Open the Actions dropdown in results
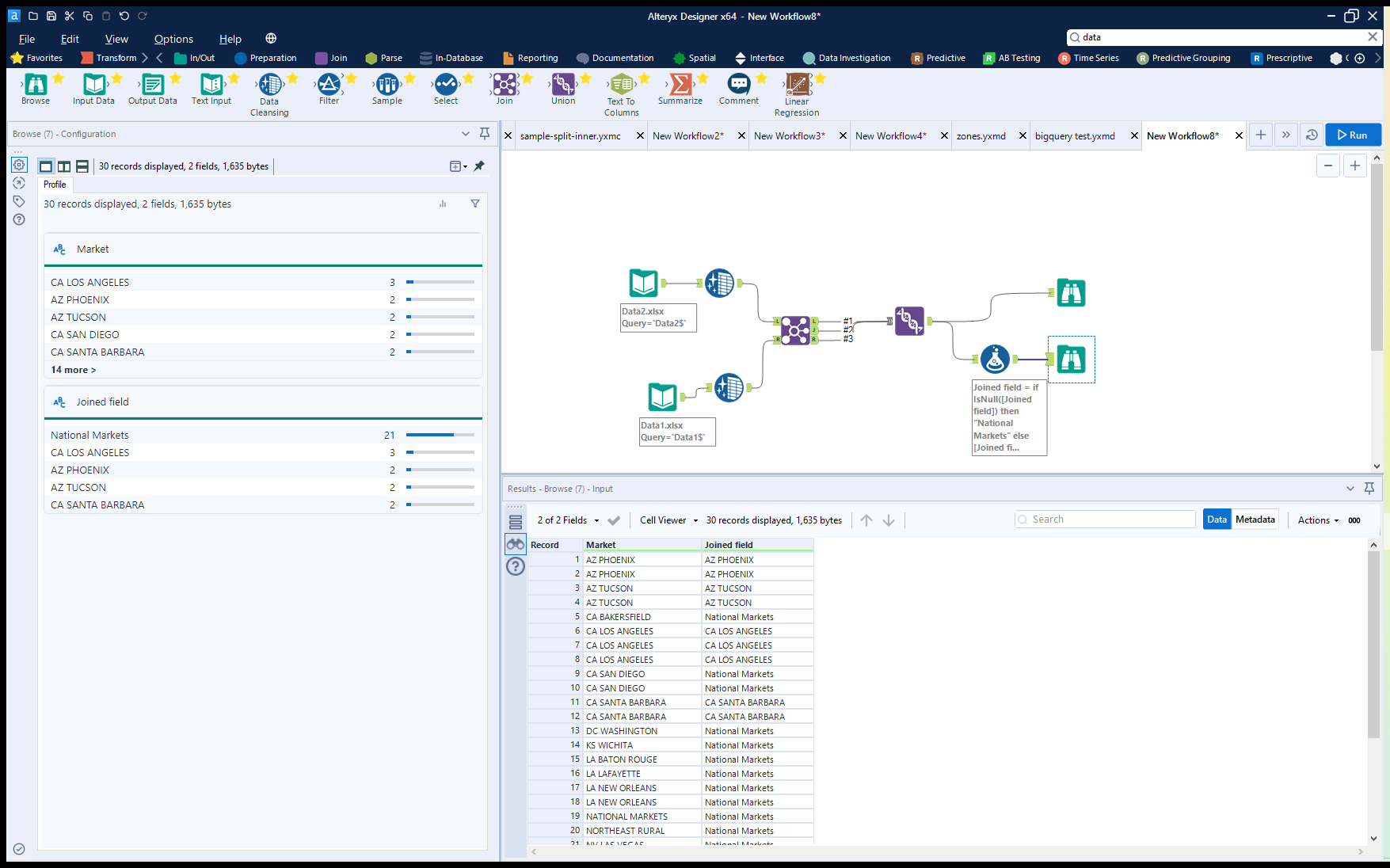Viewport: 1390px width, 868px height. (x=1316, y=520)
